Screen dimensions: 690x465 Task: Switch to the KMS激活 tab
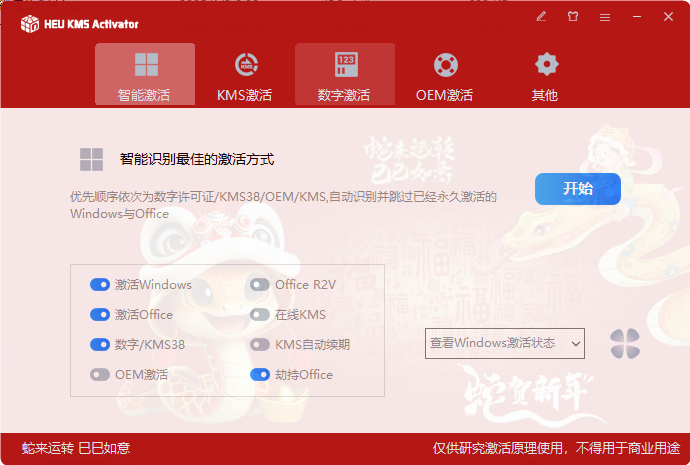coord(244,76)
